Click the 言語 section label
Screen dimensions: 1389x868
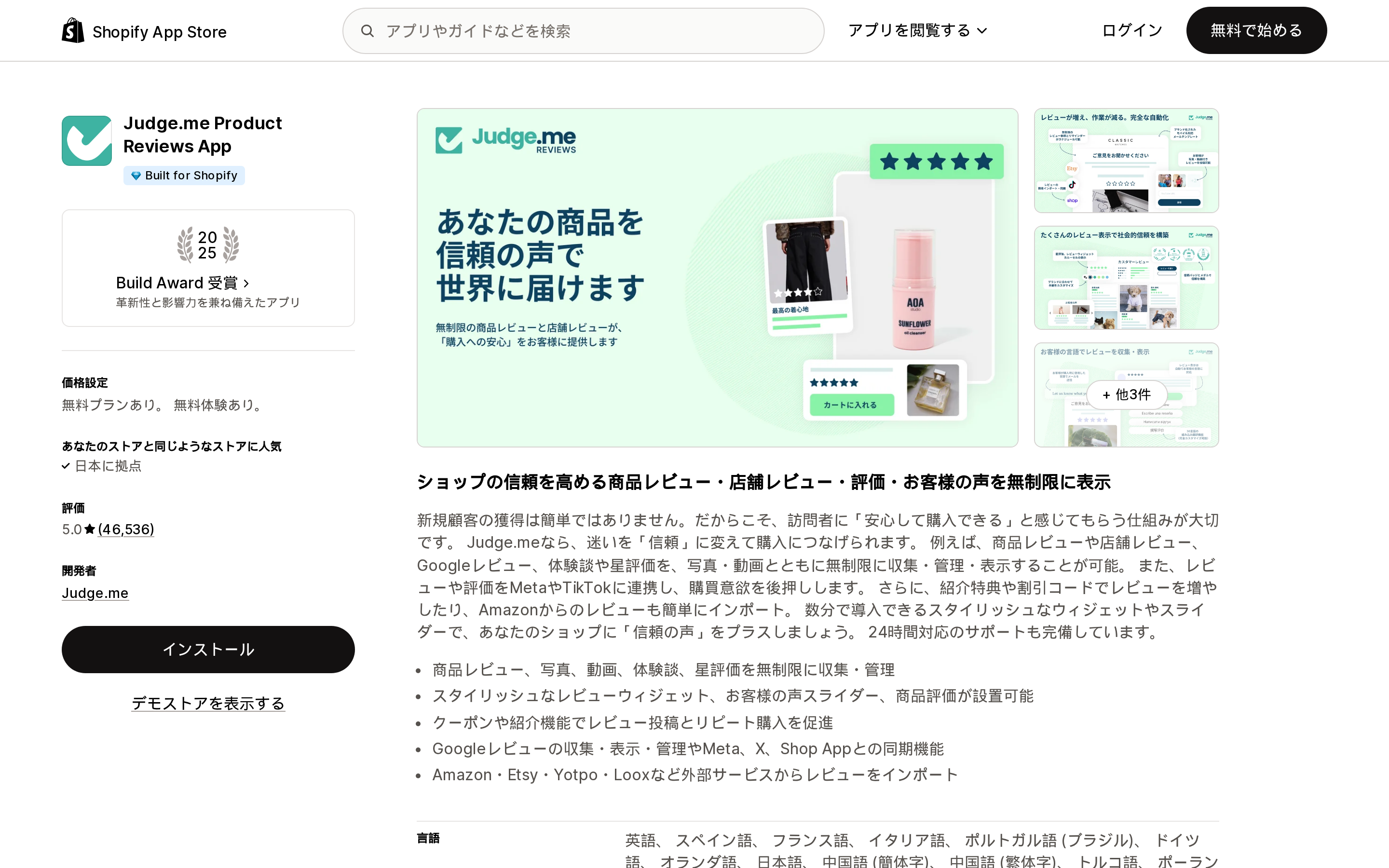[428, 838]
